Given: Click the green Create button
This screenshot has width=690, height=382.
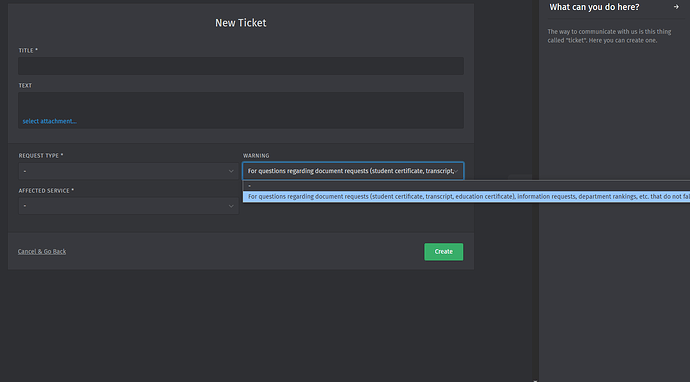Looking at the screenshot, I should point(444,252).
